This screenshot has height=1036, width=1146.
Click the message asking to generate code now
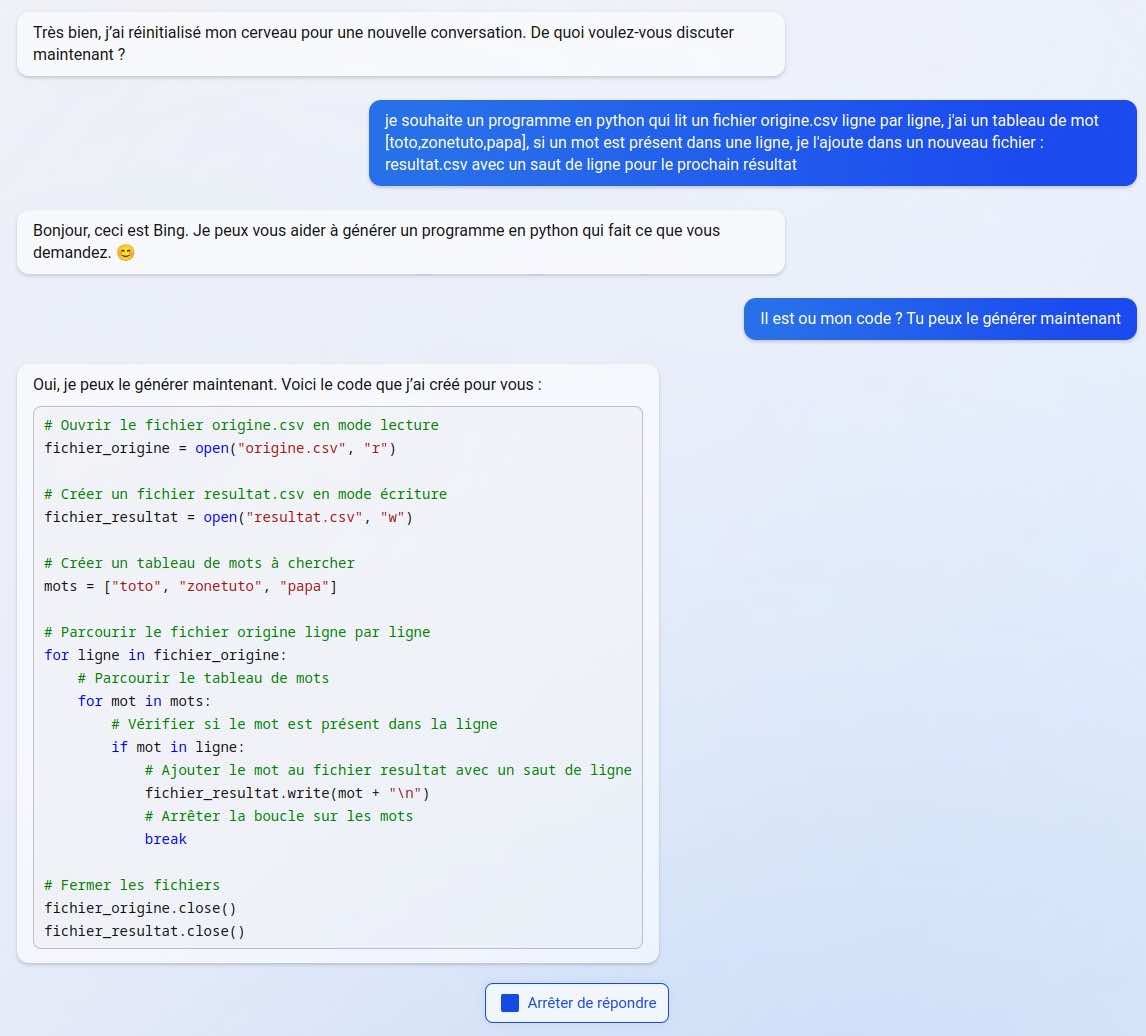tap(938, 318)
